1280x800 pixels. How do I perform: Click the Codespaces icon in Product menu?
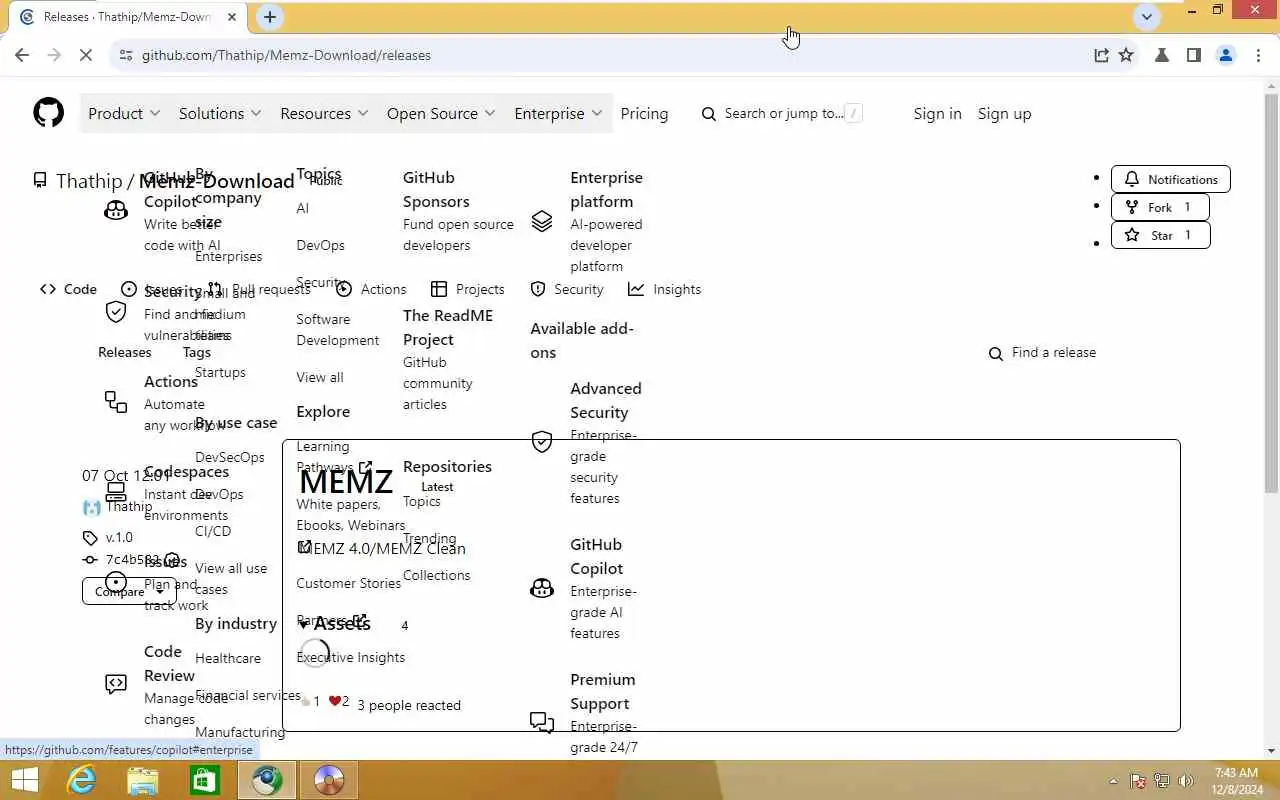coord(116,492)
